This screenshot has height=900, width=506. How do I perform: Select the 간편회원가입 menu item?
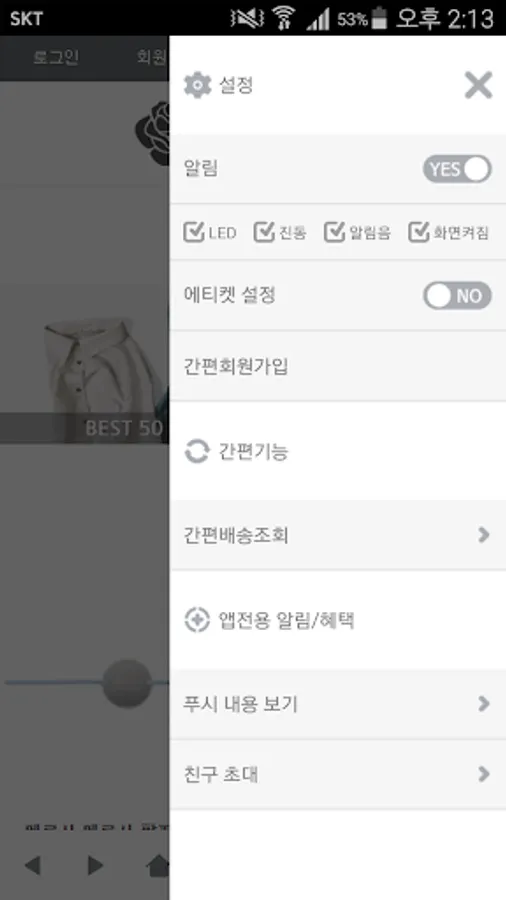pyautogui.click(x=338, y=366)
